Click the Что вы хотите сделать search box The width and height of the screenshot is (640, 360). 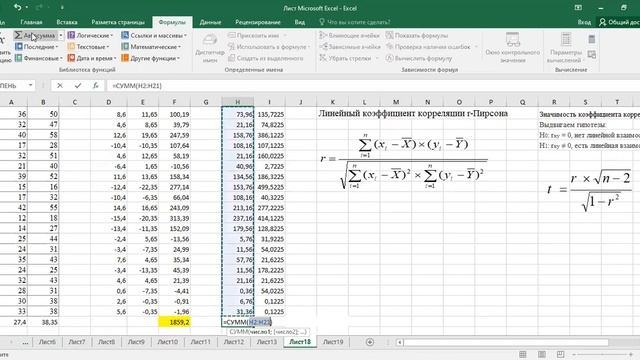tap(355, 22)
